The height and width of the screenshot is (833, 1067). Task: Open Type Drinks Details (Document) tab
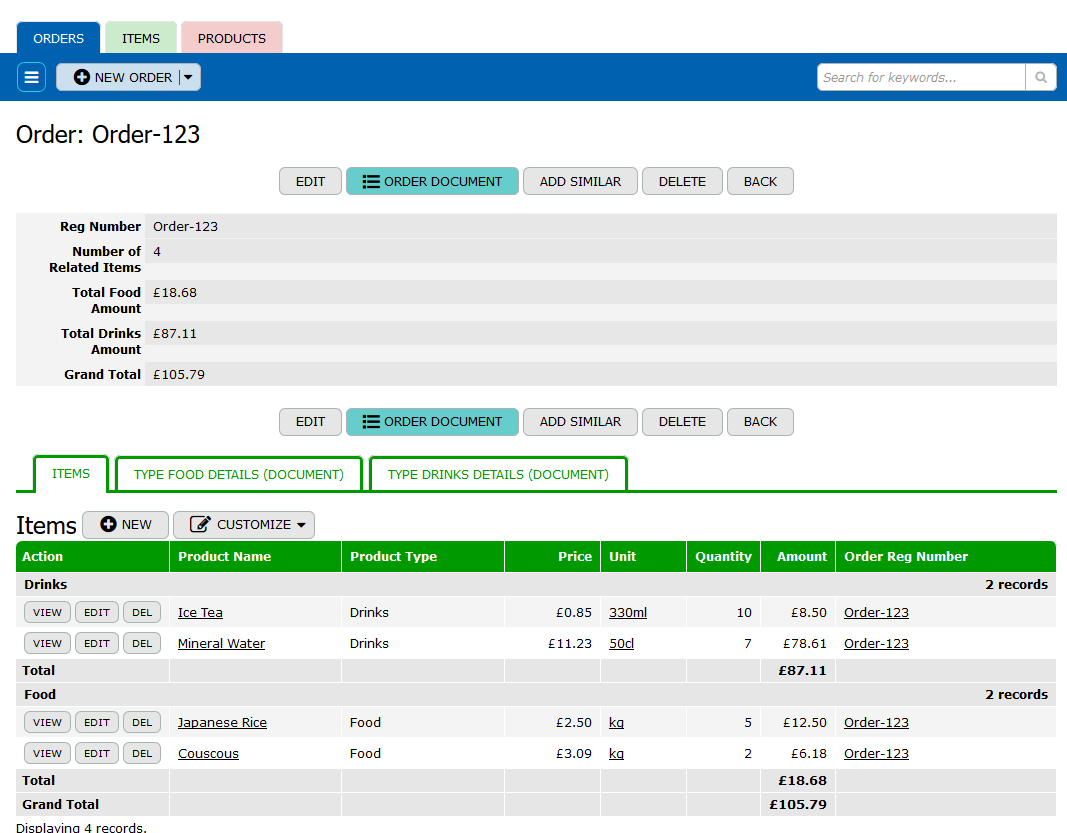(x=498, y=474)
